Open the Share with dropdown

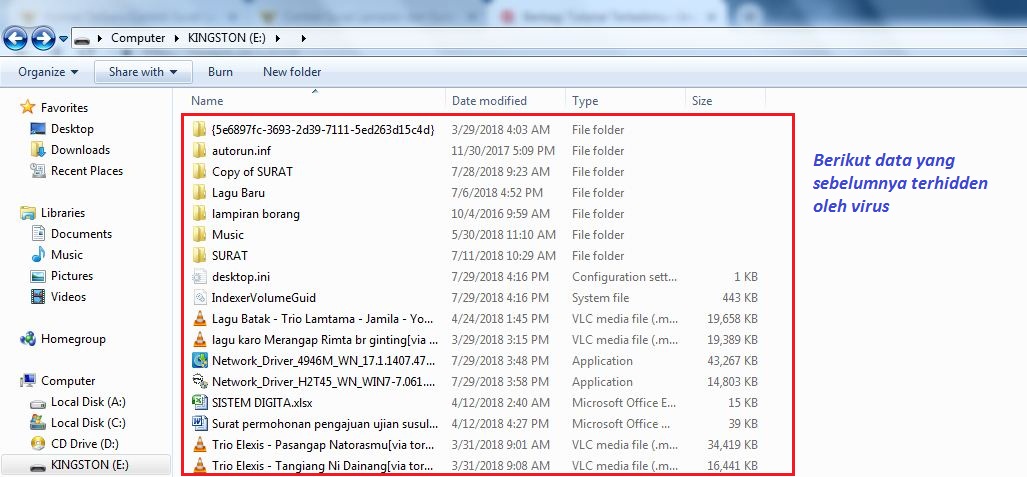point(143,72)
